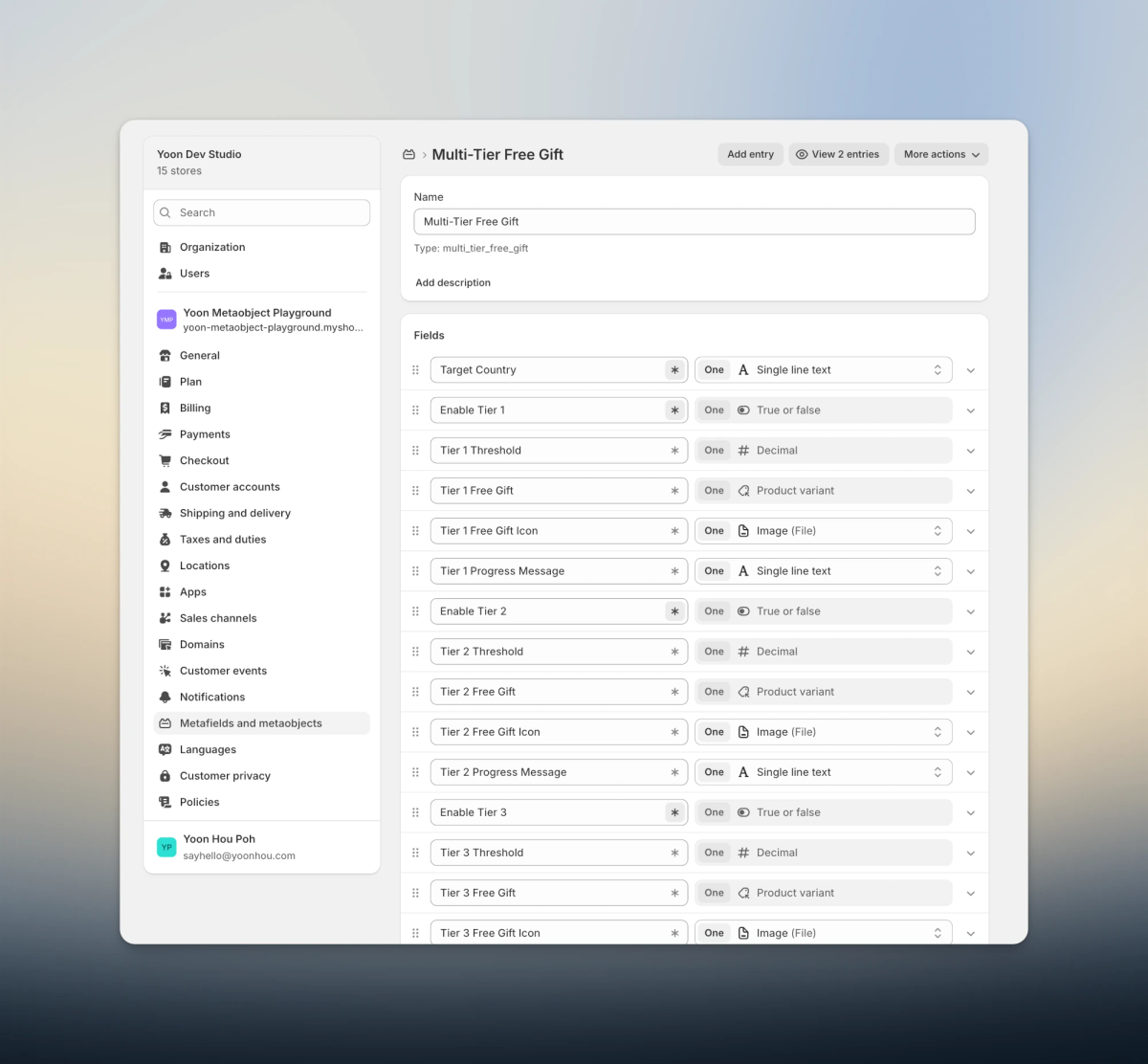Open General settings
This screenshot has width=1148, height=1064.
tap(261, 355)
